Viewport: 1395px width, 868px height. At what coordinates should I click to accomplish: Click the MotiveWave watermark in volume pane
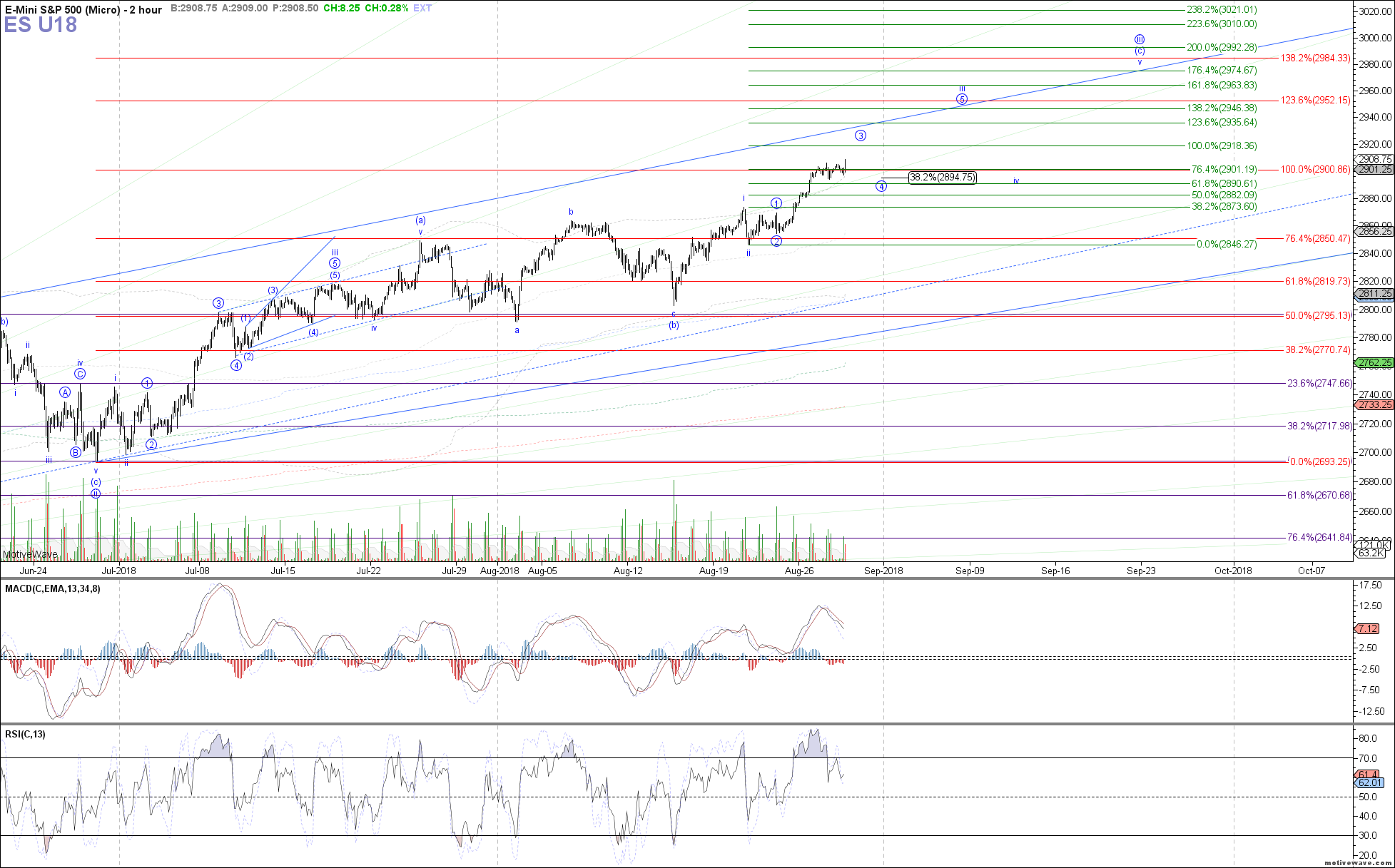tap(30, 554)
